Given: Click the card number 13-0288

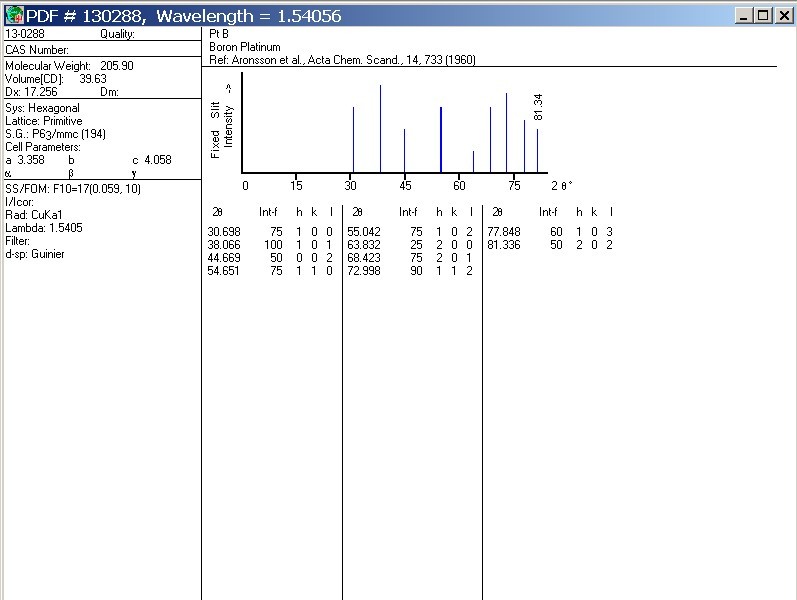Looking at the screenshot, I should click(x=25, y=34).
